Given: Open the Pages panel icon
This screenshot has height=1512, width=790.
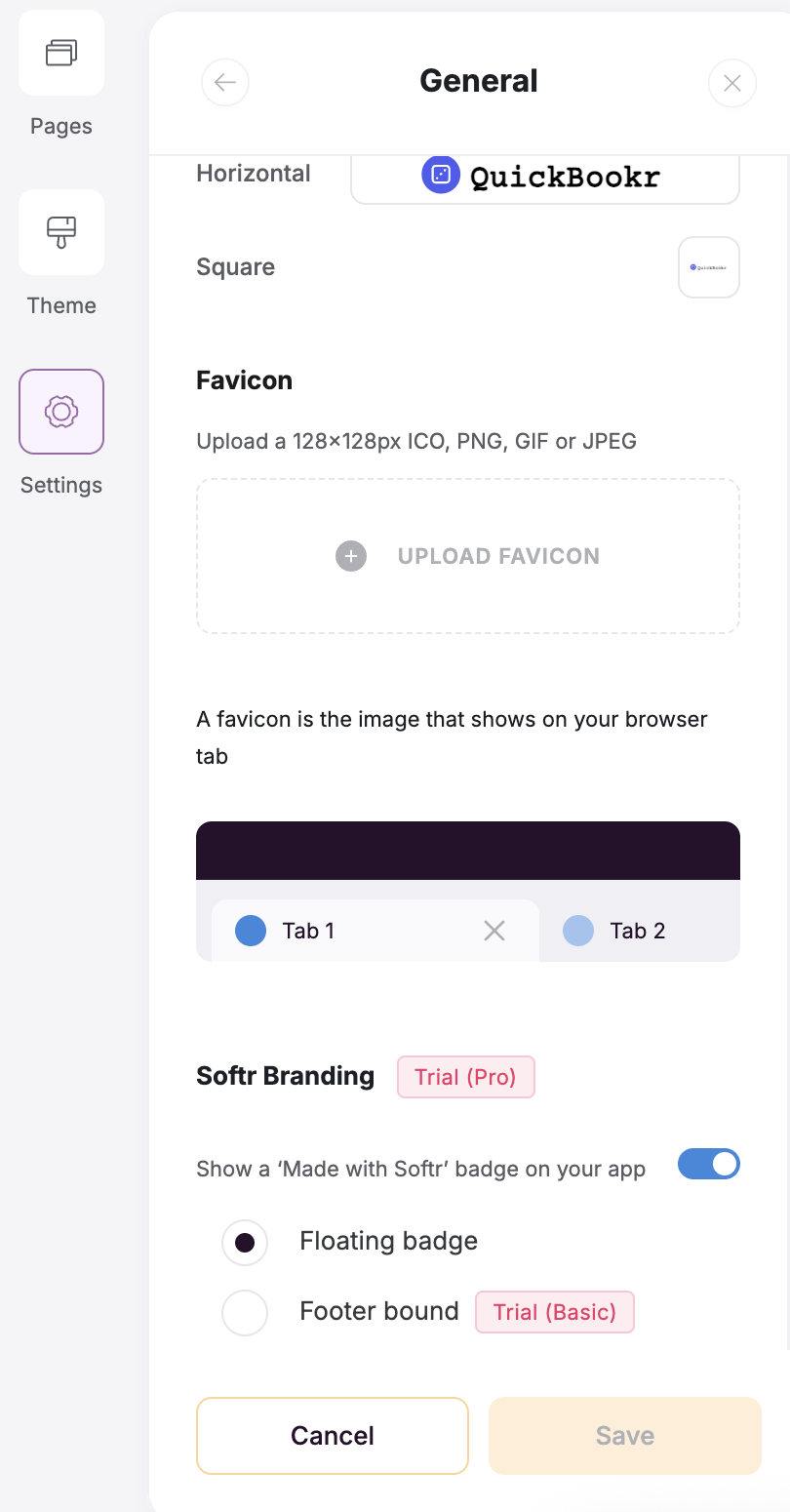Looking at the screenshot, I should [x=61, y=53].
